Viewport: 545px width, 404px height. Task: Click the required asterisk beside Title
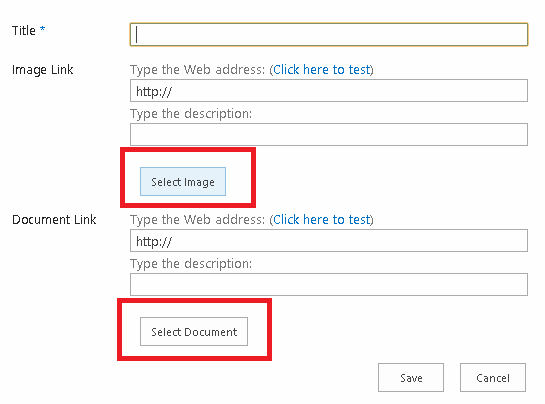pyautogui.click(x=42, y=29)
